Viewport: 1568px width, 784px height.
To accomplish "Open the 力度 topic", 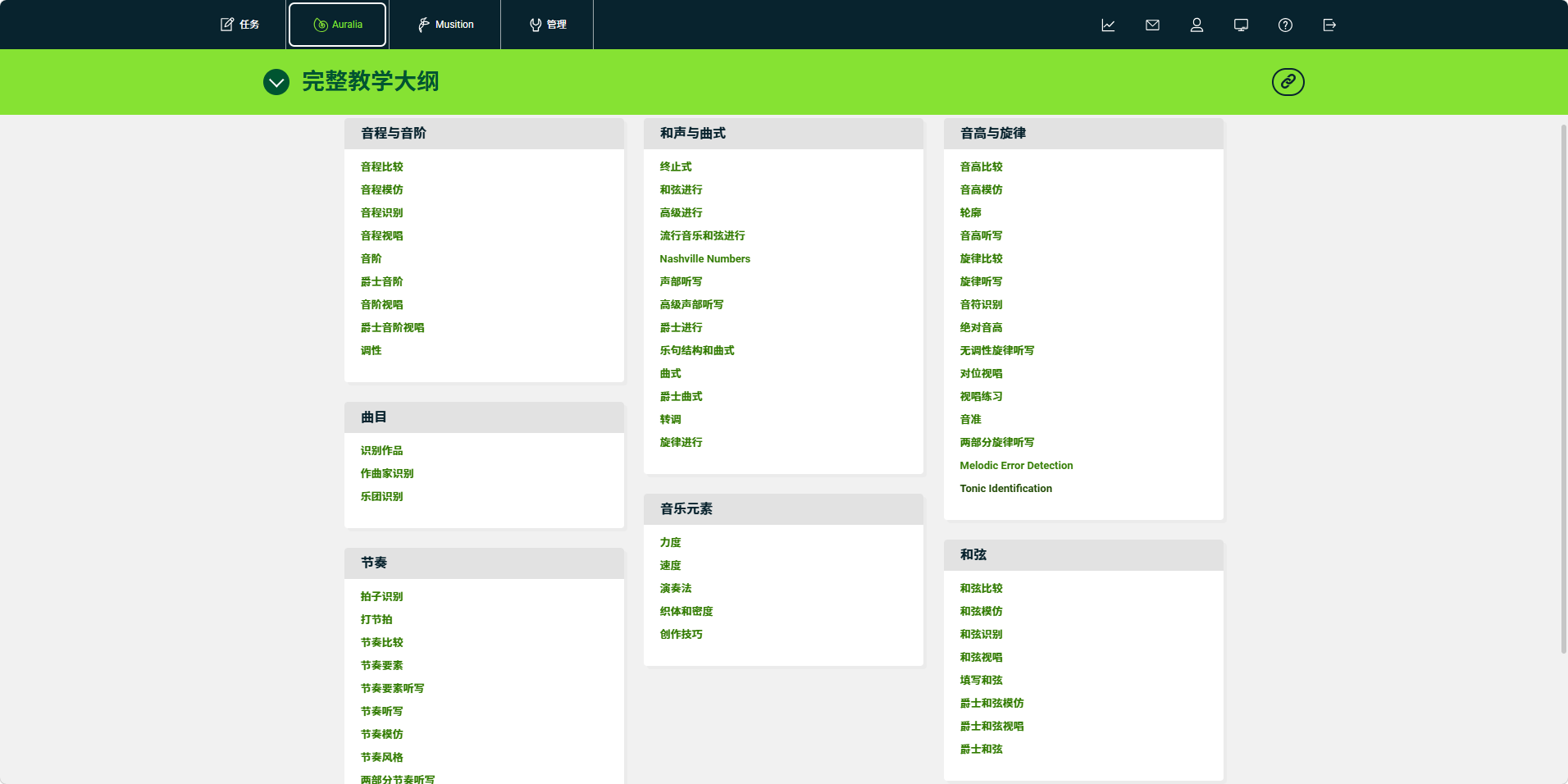I will [671, 542].
